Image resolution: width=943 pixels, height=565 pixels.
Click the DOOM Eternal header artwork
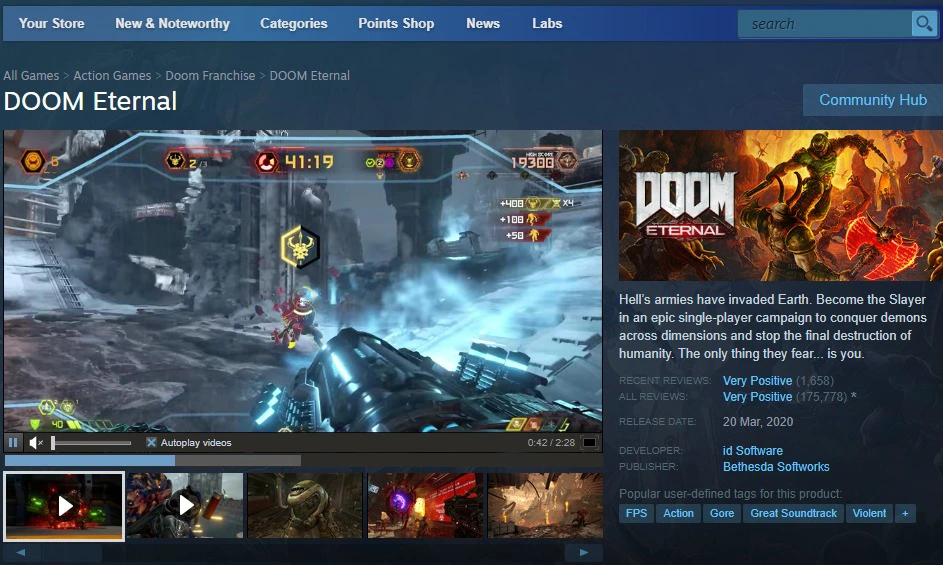(781, 205)
